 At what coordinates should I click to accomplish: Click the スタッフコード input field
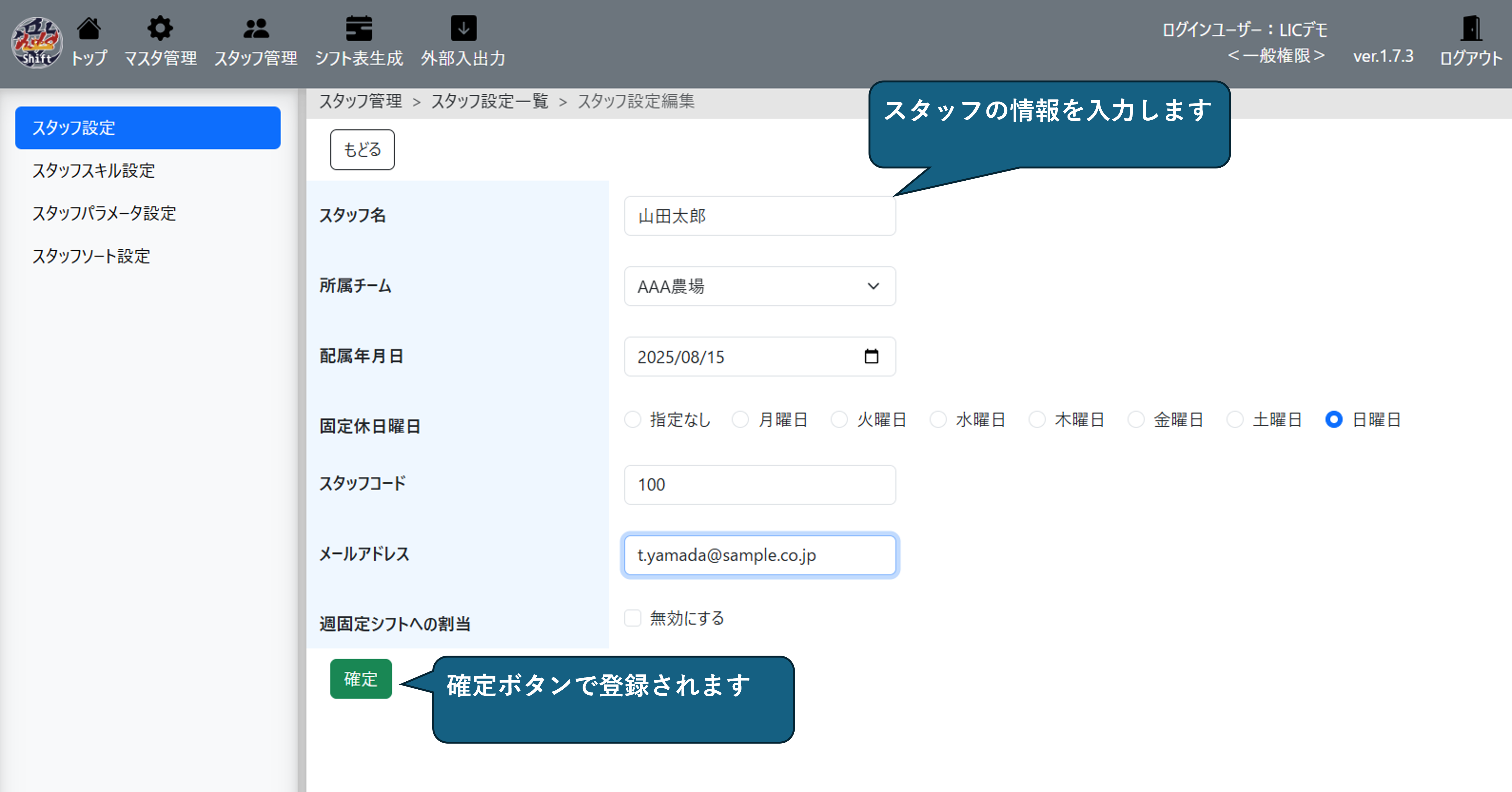[x=759, y=485]
